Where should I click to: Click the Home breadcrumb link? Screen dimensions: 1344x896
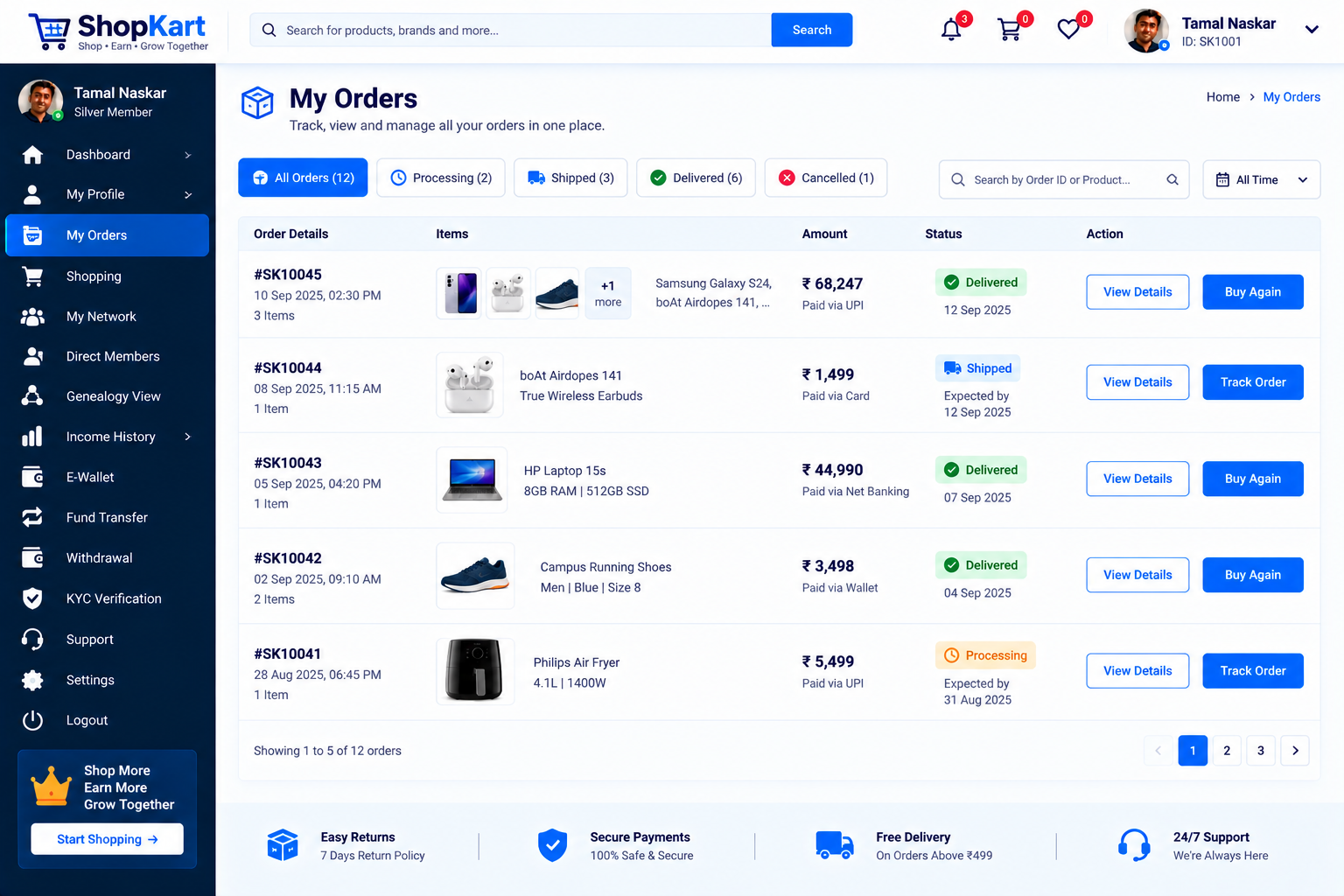click(1222, 97)
